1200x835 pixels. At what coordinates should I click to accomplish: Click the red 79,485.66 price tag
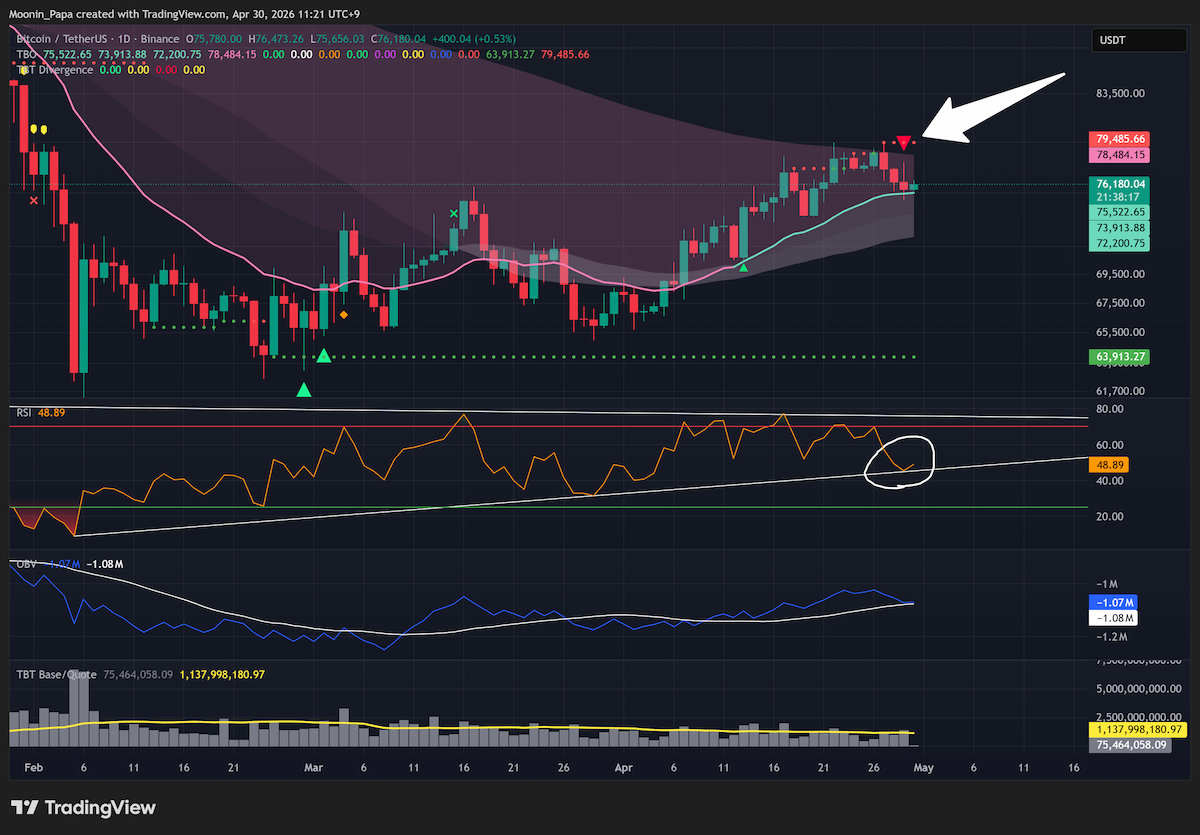point(1120,139)
